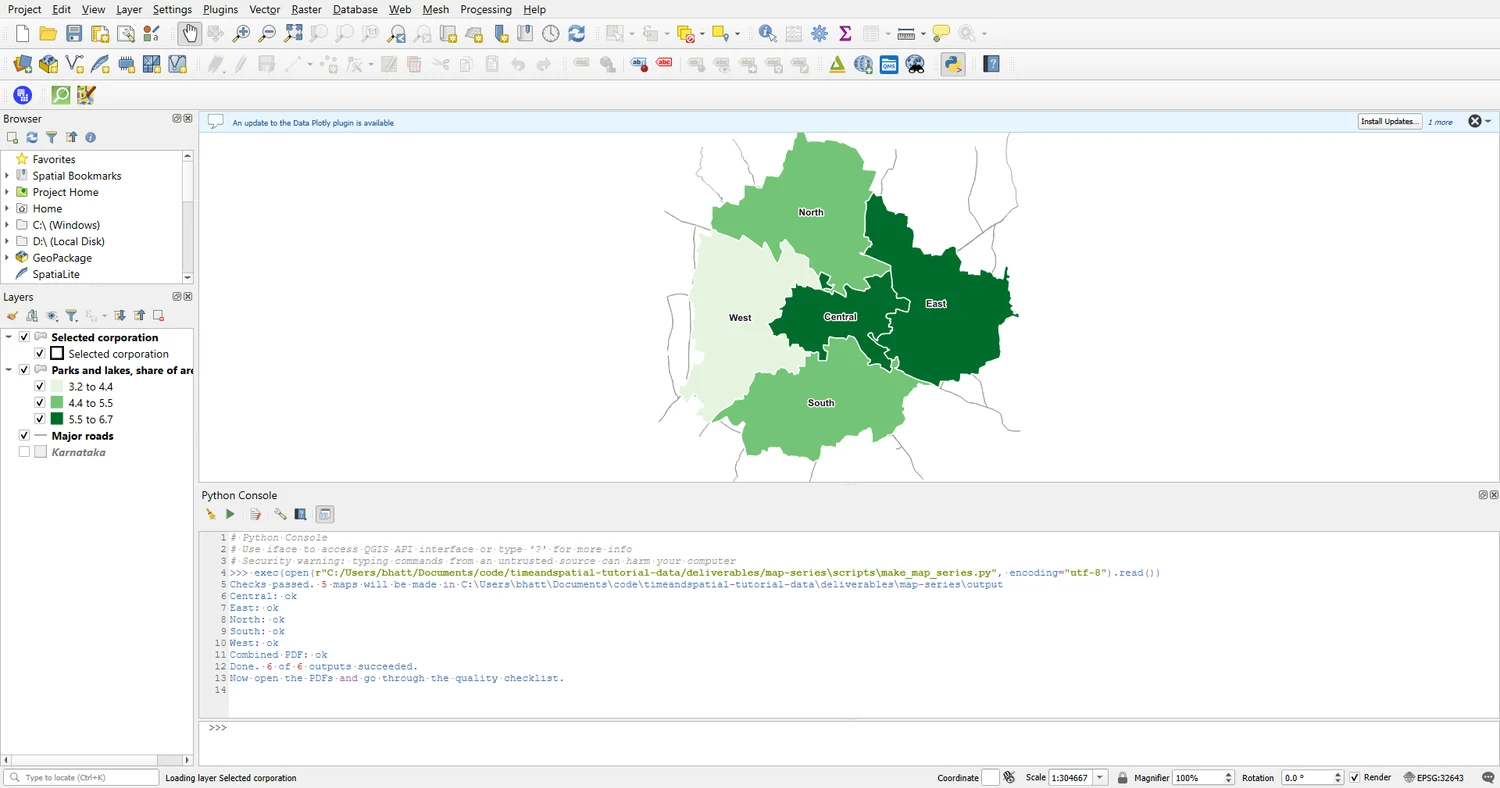Save the project with the floppy disk icon
The image size is (1500, 788).
tap(74, 34)
